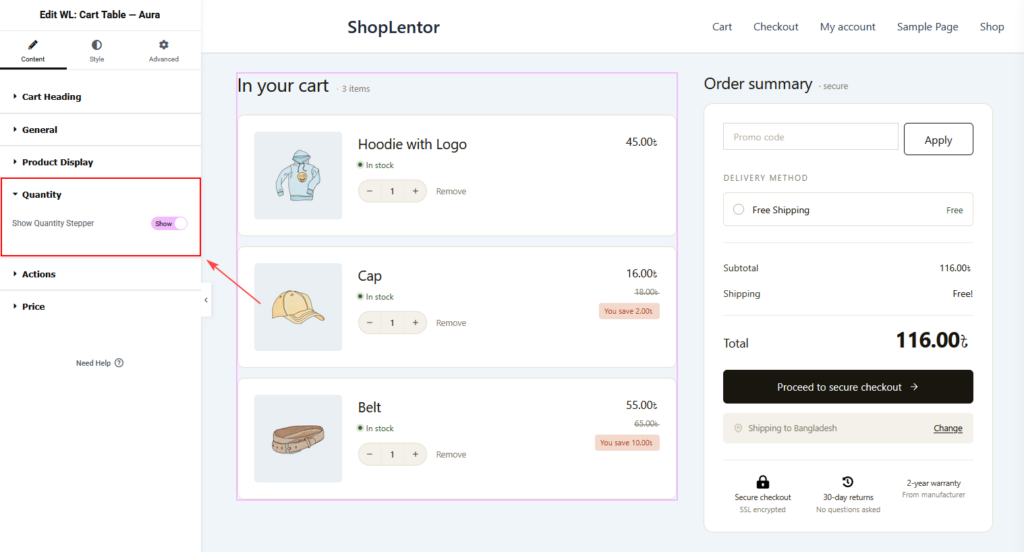This screenshot has width=1024, height=552.
Task: Increase Hoodie with Logo quantity with plus
Action: (x=415, y=191)
